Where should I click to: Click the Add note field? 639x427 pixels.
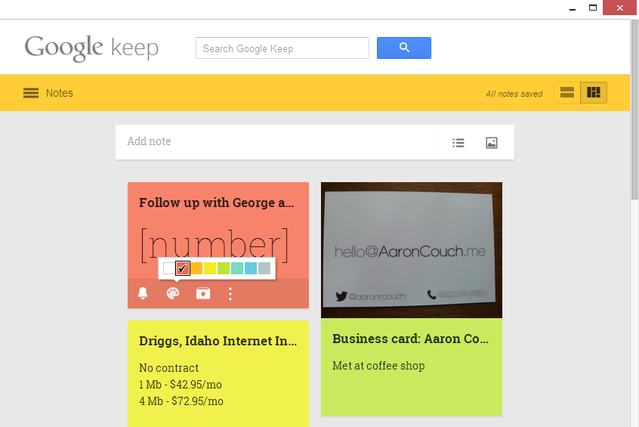[x=275, y=142]
